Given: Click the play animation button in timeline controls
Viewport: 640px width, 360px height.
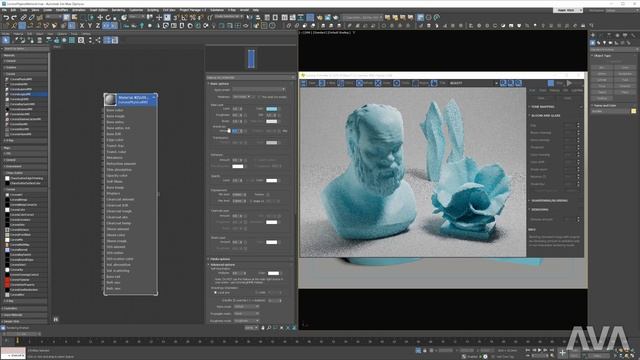Looking at the screenshot, I should [540, 350].
